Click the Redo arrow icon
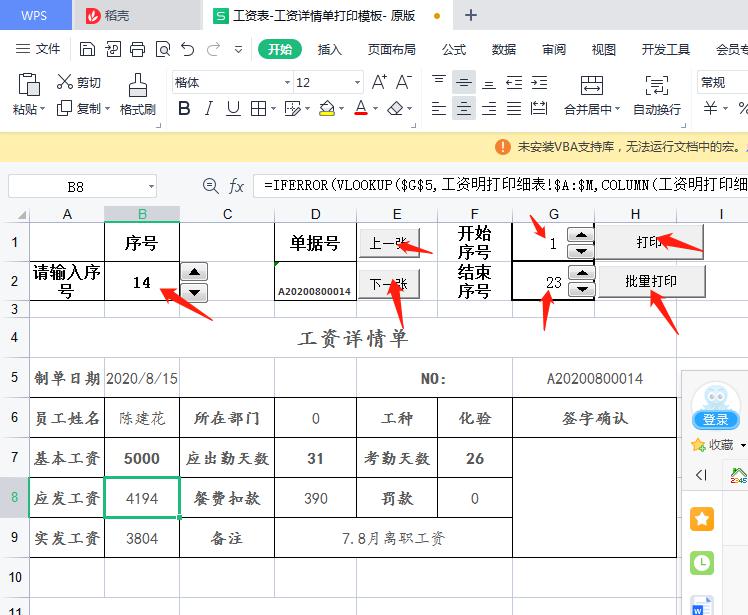The image size is (748, 615). click(213, 49)
